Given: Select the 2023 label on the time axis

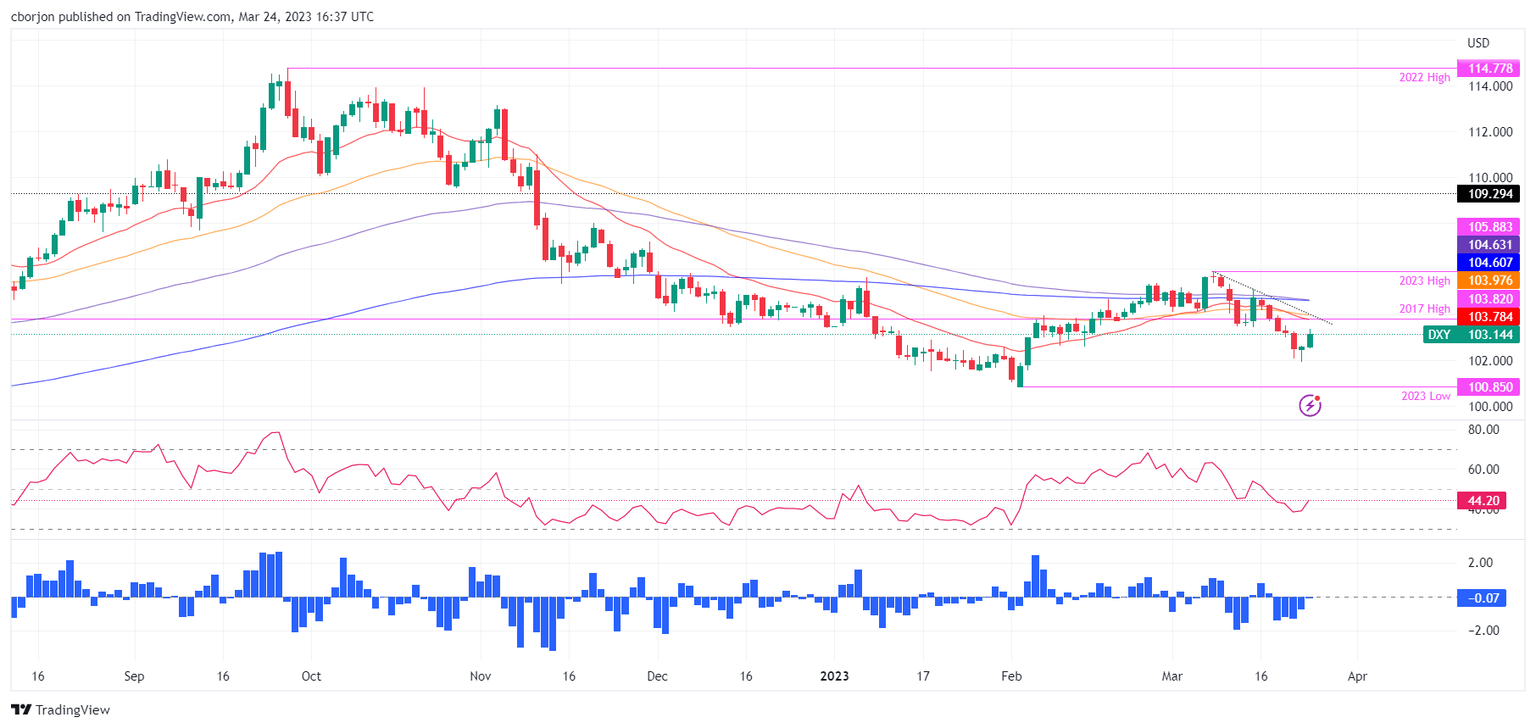Looking at the screenshot, I should pos(833,676).
